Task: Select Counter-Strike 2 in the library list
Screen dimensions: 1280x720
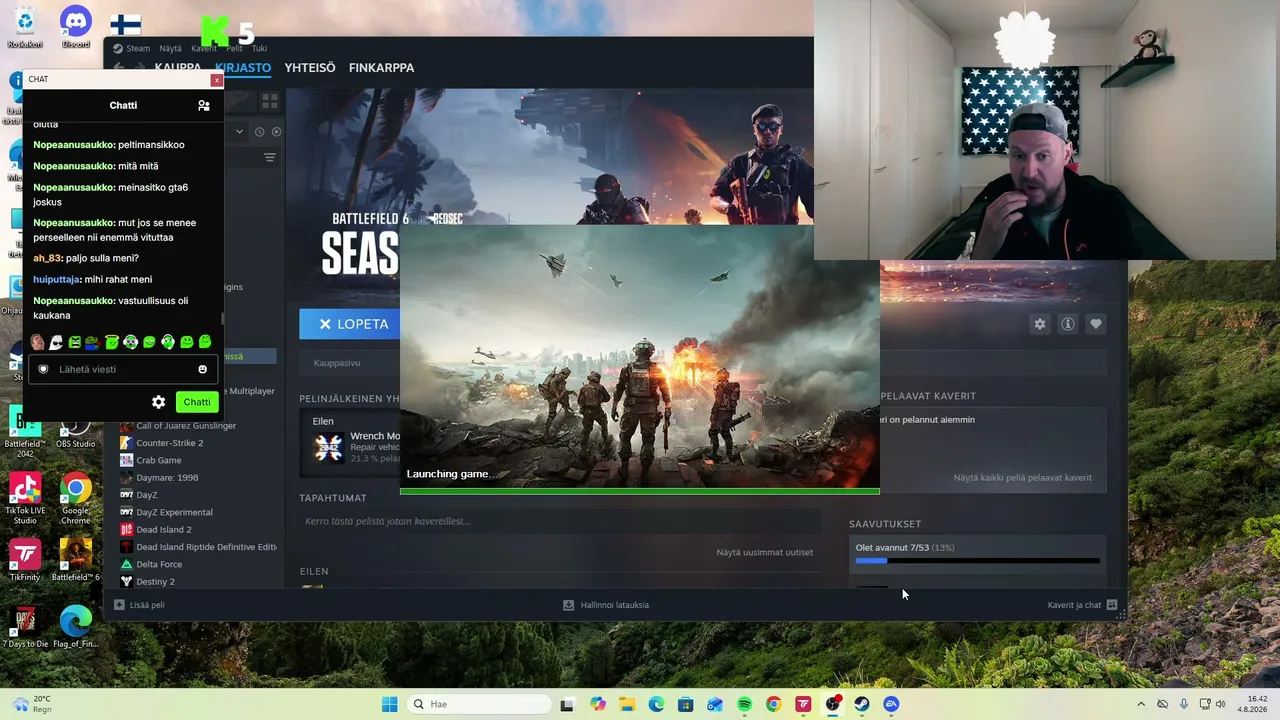Action: pos(169,443)
